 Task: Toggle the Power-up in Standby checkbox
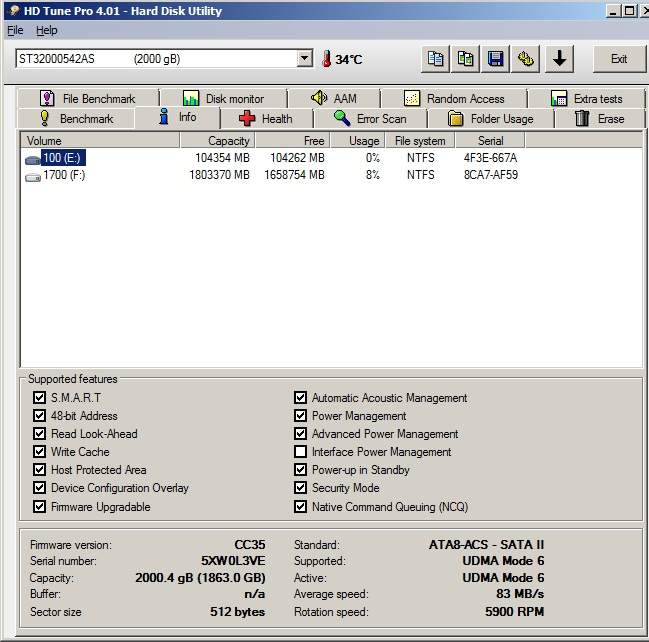(300, 470)
